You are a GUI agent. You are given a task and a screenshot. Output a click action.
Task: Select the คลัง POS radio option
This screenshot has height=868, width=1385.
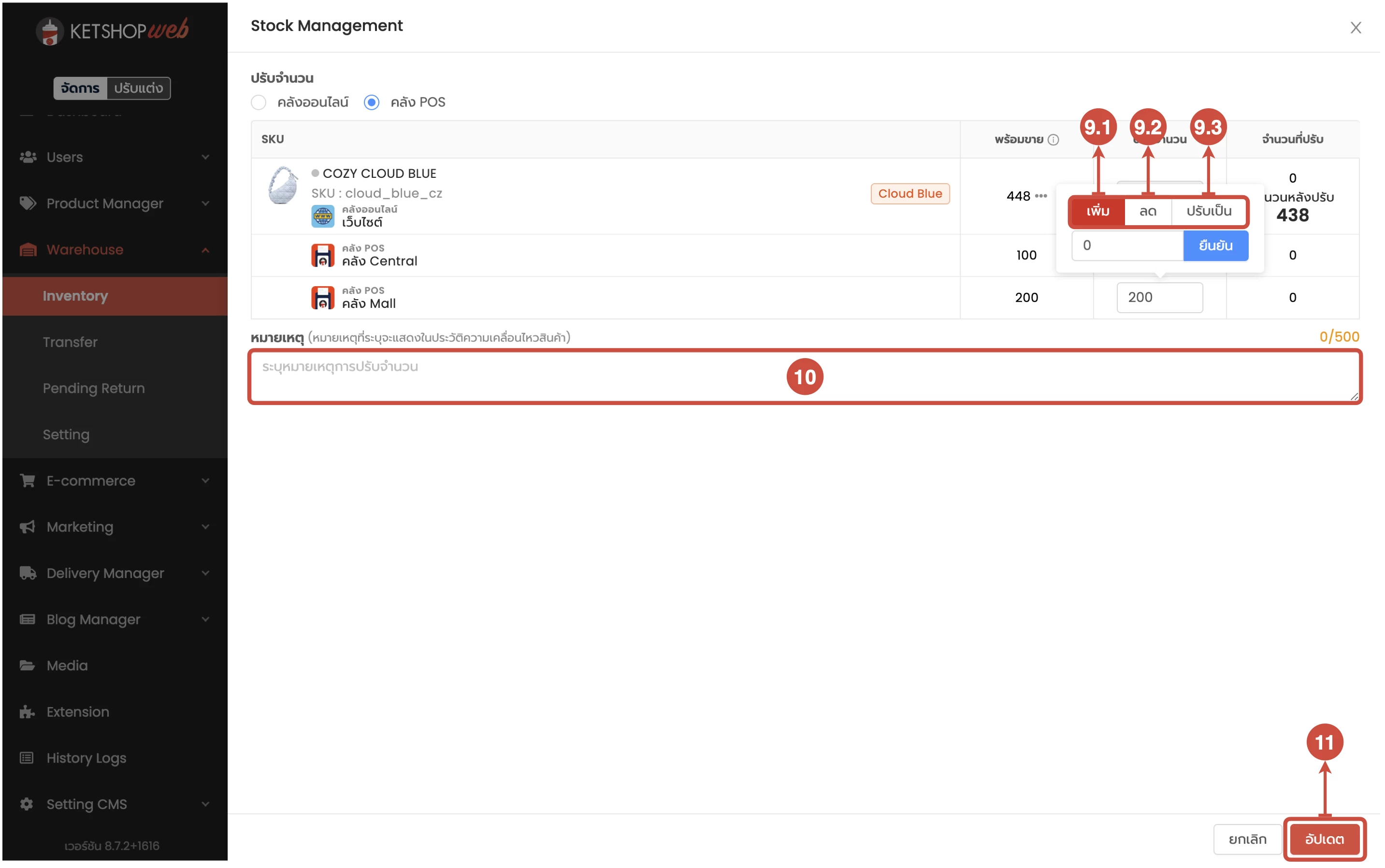pos(371,102)
